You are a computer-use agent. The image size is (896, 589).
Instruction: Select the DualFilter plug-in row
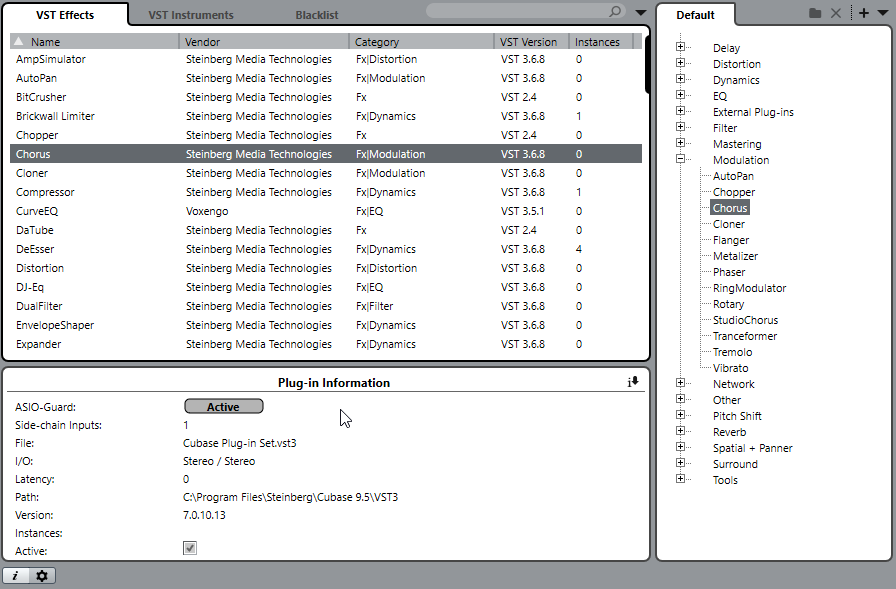tap(326, 306)
